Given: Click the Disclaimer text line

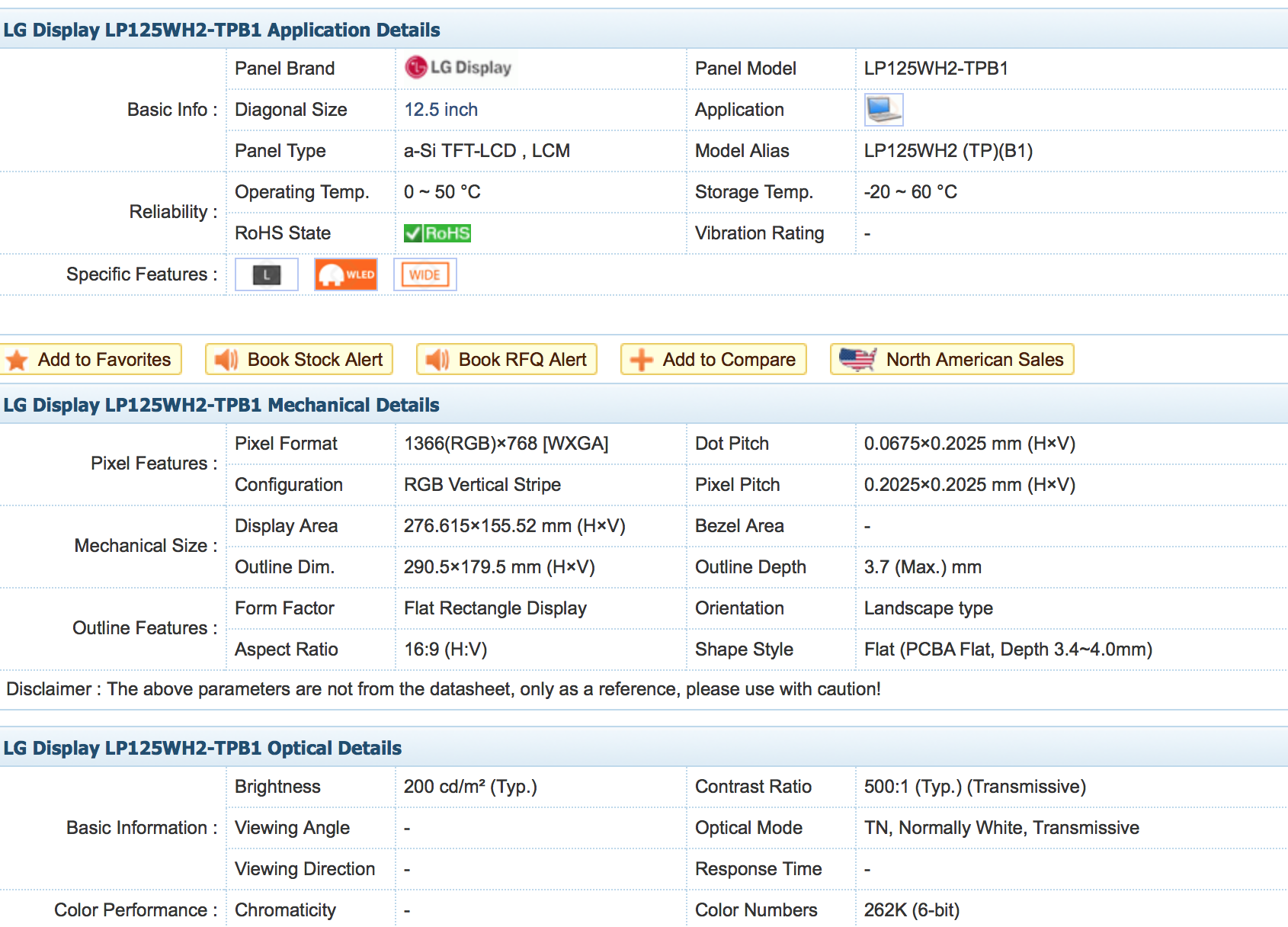Looking at the screenshot, I should 444,689.
